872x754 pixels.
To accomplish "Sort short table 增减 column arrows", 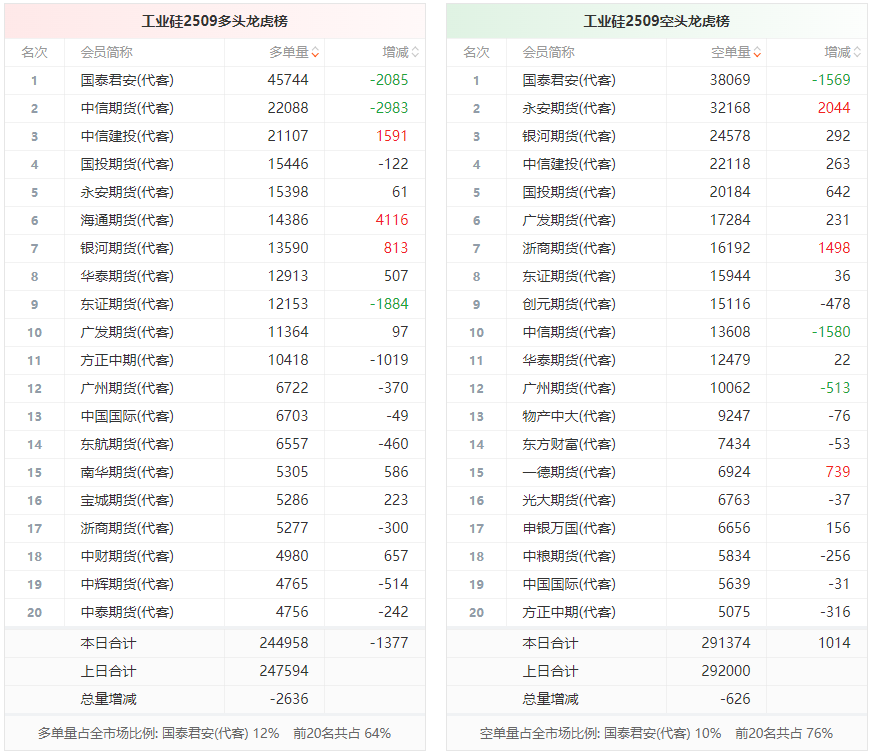I will 857,53.
